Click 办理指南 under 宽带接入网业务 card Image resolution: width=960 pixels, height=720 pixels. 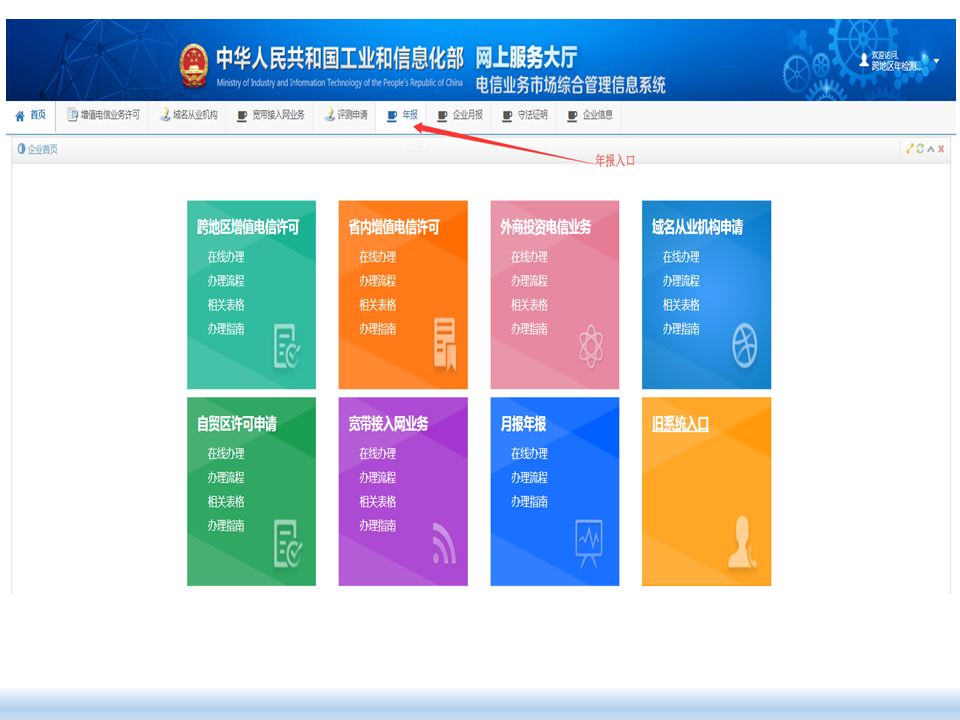coord(378,525)
